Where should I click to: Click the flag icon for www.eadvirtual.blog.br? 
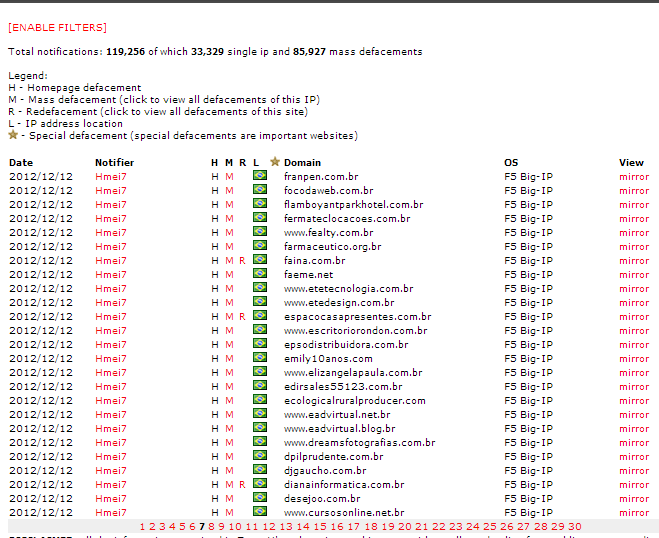click(x=260, y=427)
